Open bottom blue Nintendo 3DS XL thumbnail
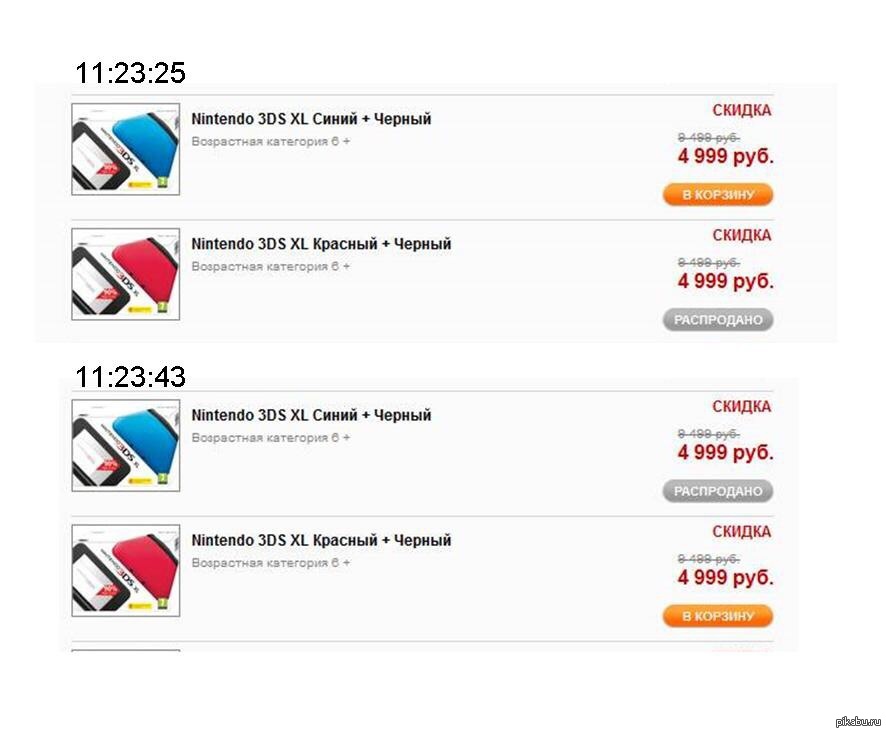The image size is (886, 733). [x=125, y=445]
